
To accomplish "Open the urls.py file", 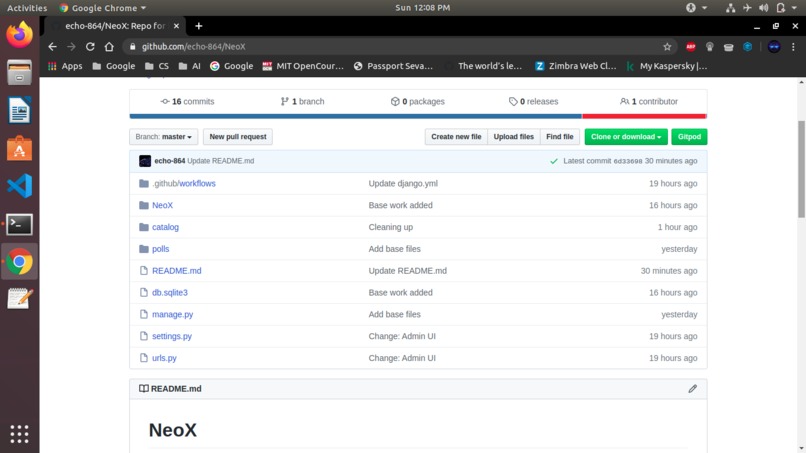I will pyautogui.click(x=164, y=358).
